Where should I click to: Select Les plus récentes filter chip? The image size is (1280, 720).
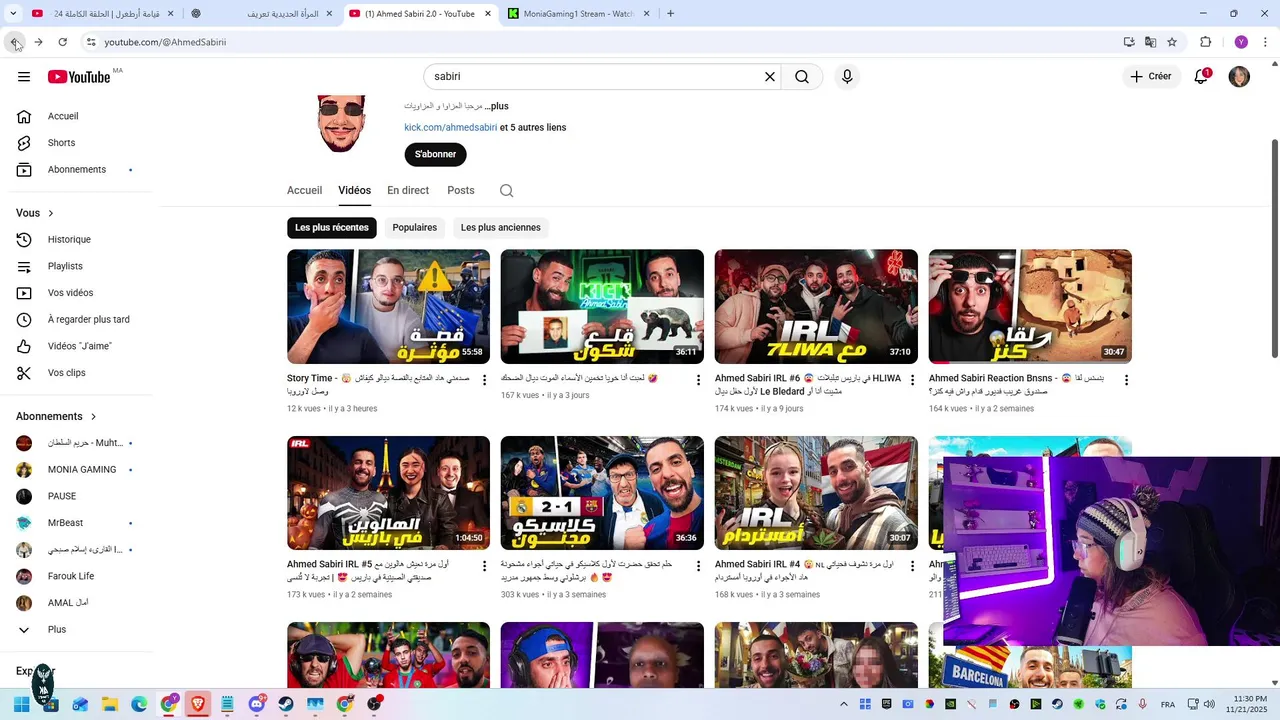[x=332, y=228]
